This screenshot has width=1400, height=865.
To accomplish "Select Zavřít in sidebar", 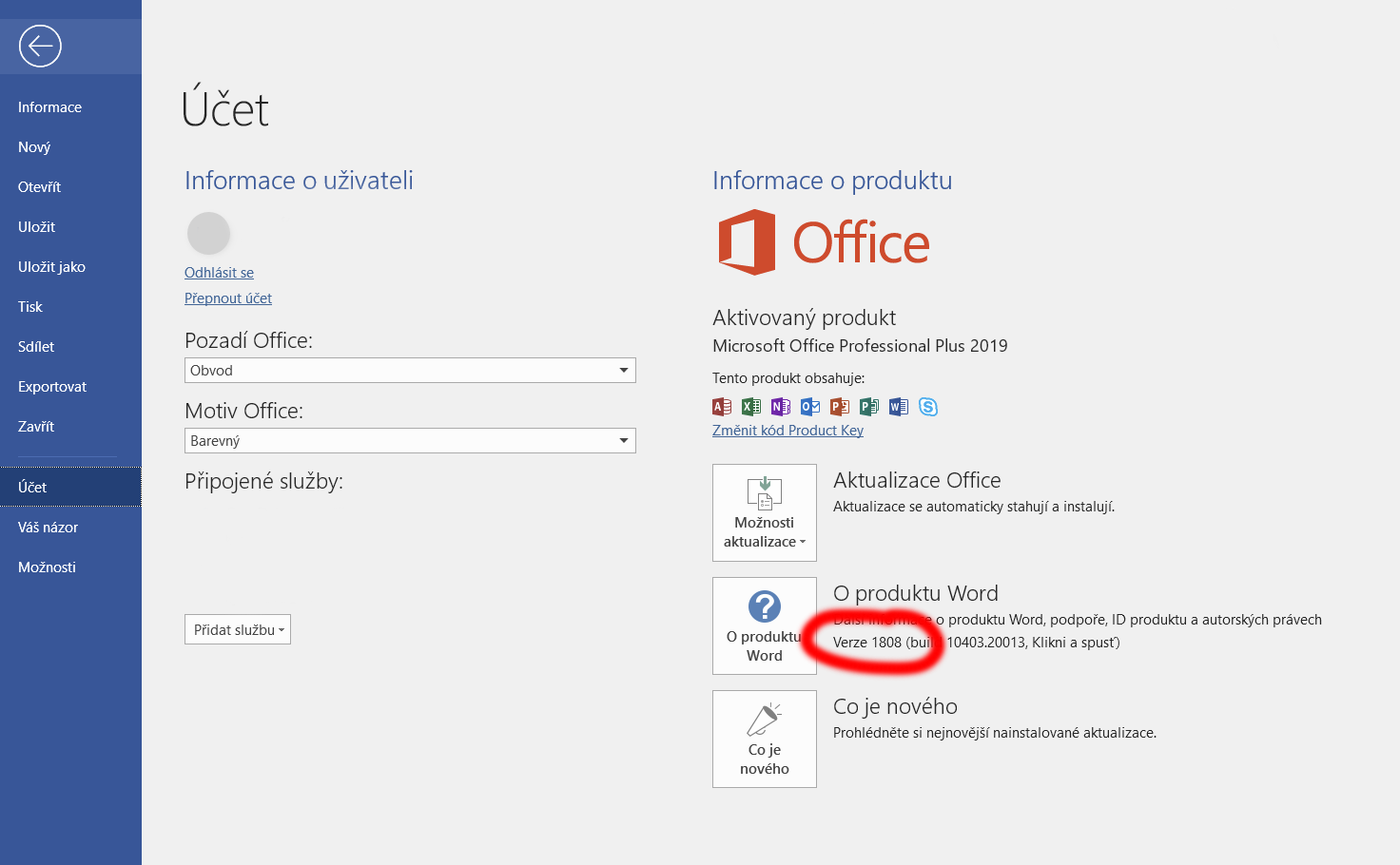I will tap(70, 427).
